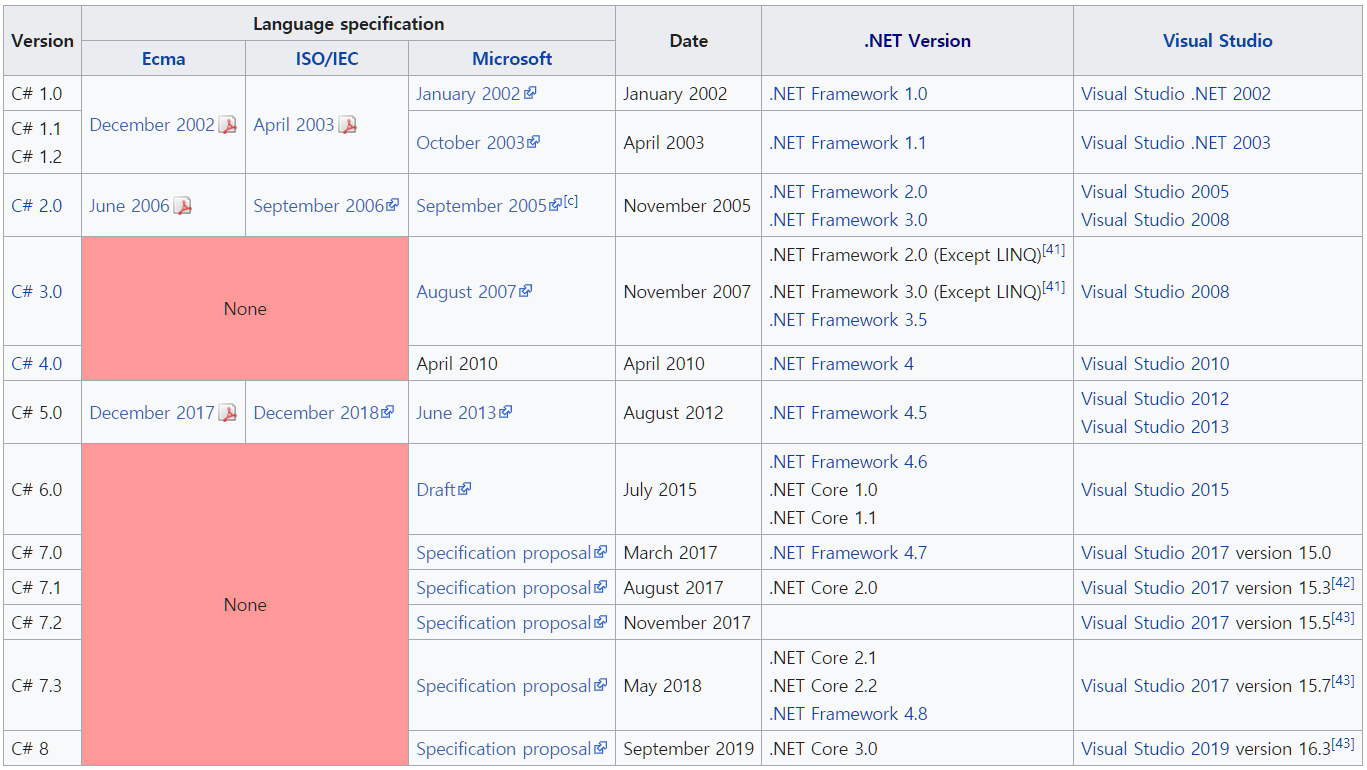Open .NET Framework 2.0 link in C# 2.0 row

click(x=848, y=192)
